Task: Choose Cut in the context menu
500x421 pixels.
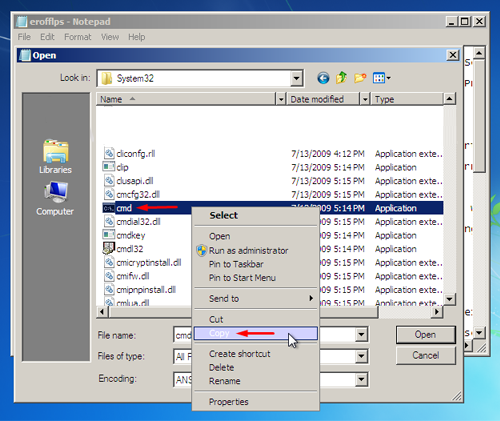Action: 256,319
